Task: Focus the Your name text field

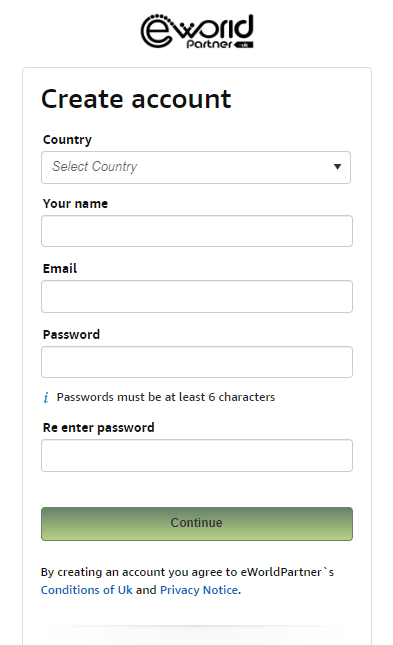Action: point(197,231)
